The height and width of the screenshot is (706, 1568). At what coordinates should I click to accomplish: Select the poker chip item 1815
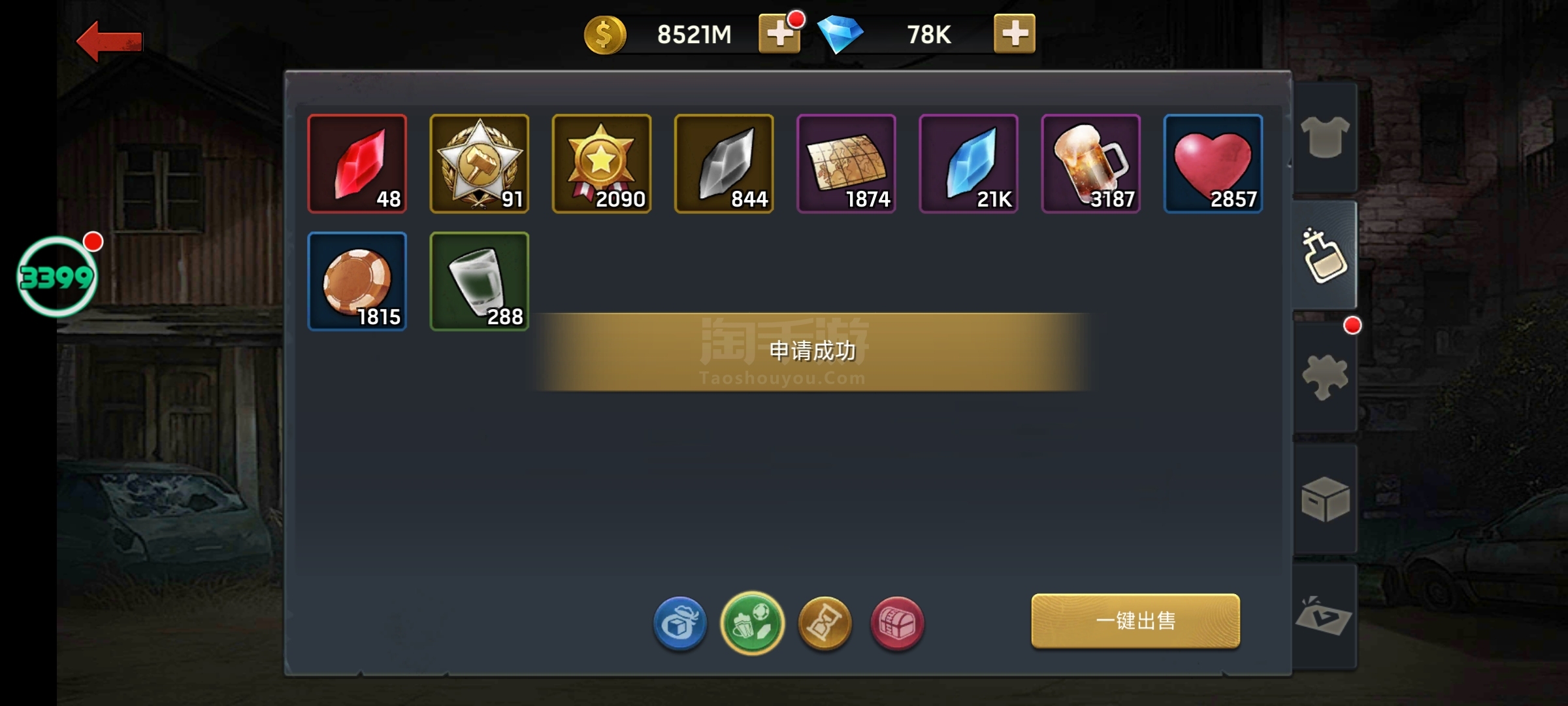(357, 281)
